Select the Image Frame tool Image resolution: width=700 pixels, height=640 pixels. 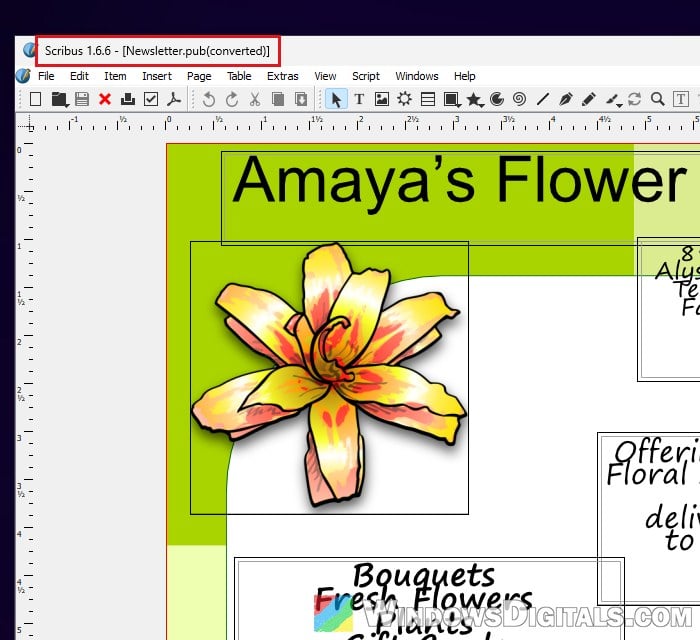pyautogui.click(x=382, y=99)
